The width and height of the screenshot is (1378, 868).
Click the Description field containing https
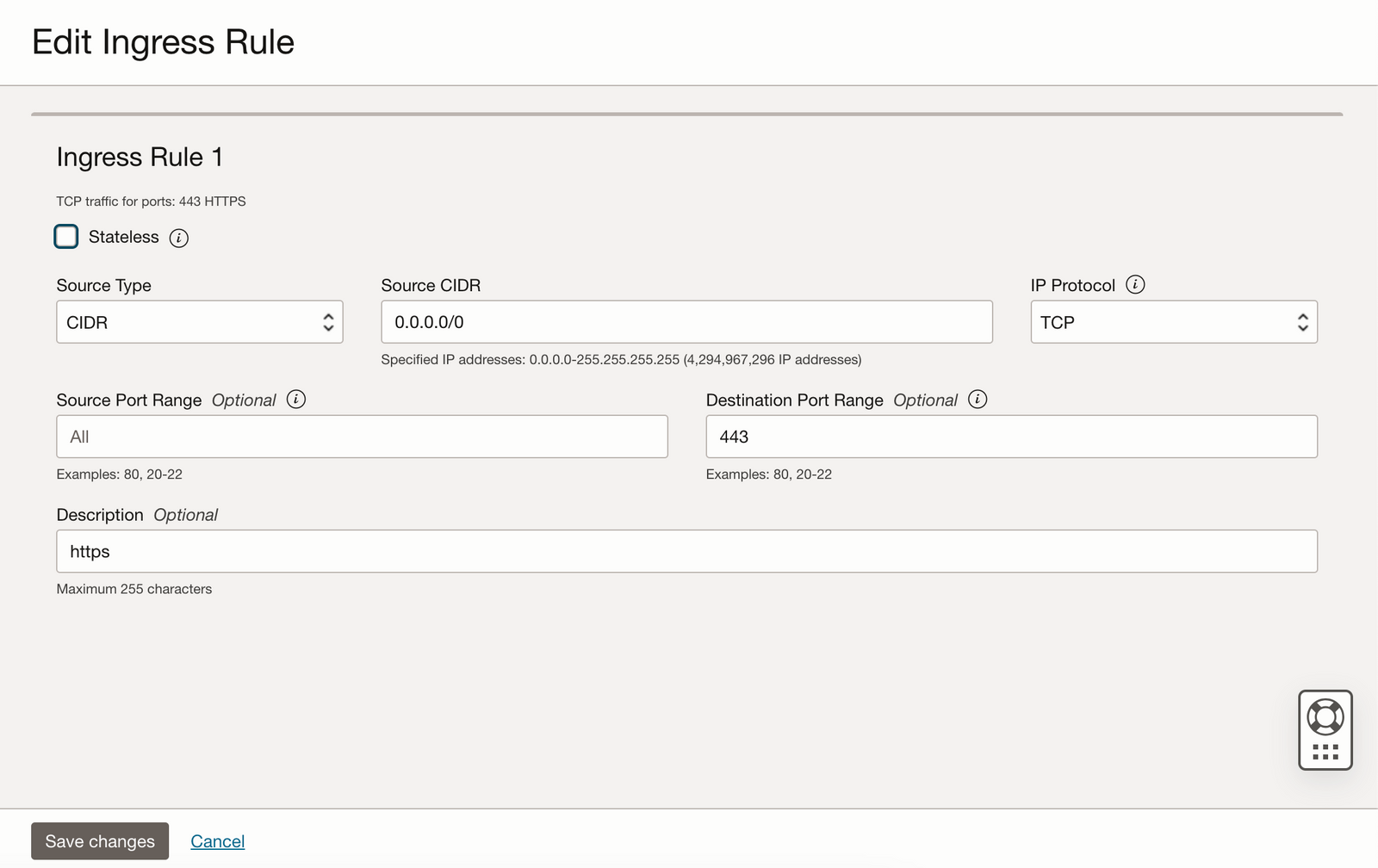[686, 551]
